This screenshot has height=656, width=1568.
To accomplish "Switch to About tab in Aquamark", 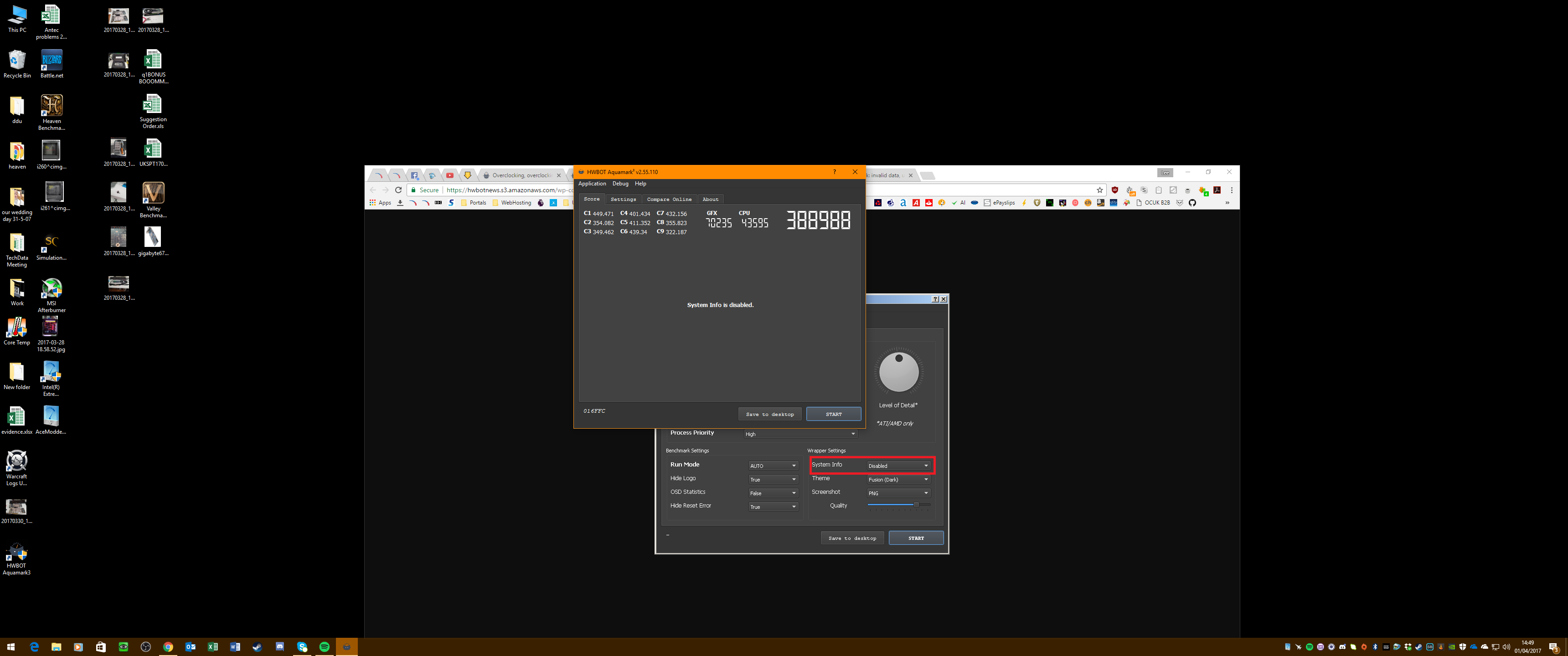I will pyautogui.click(x=710, y=199).
